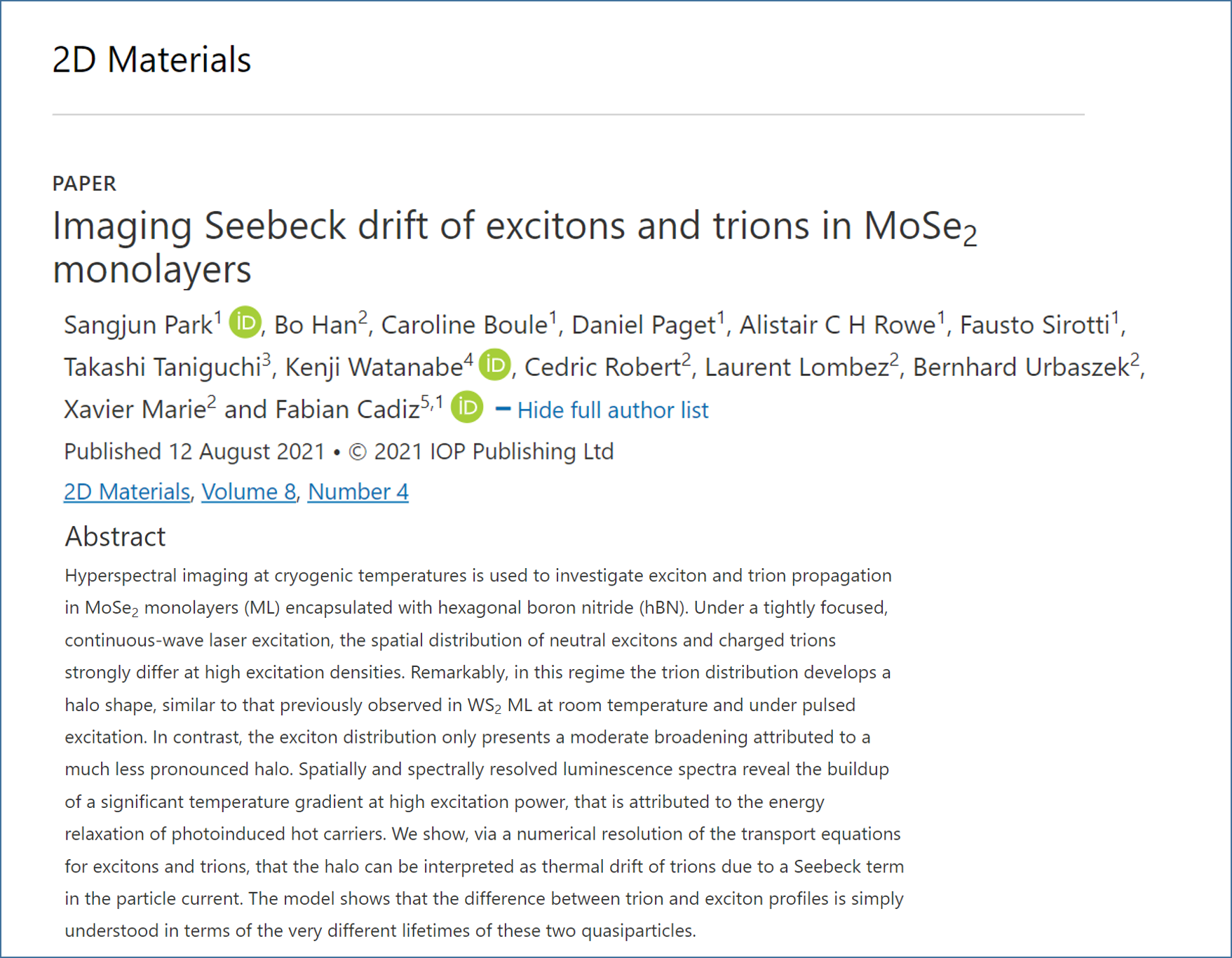Open Sangjun Park's ORCID iD icon
The width and height of the screenshot is (1232, 958).
[245, 323]
